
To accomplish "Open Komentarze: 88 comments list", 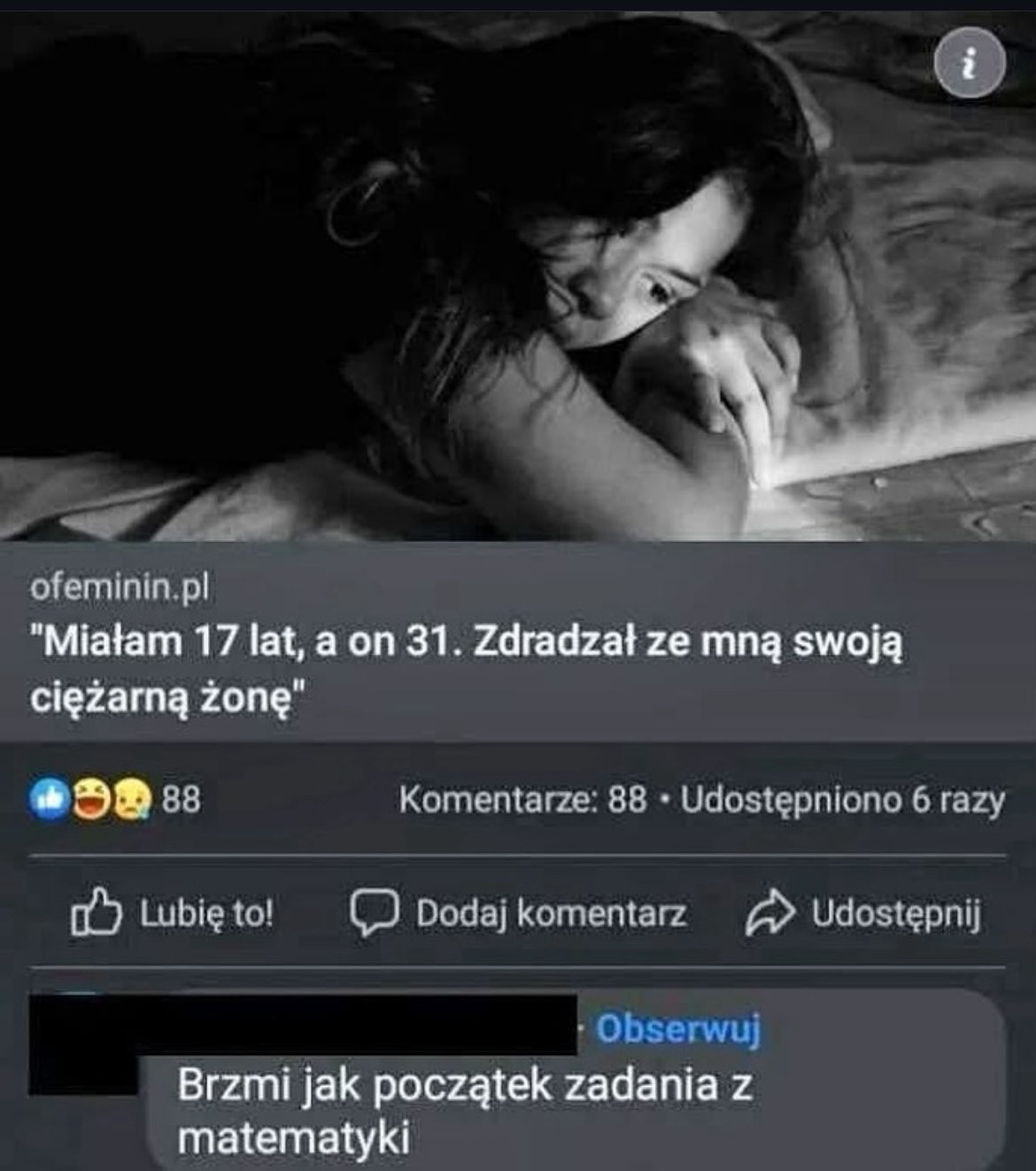I will coord(522,801).
